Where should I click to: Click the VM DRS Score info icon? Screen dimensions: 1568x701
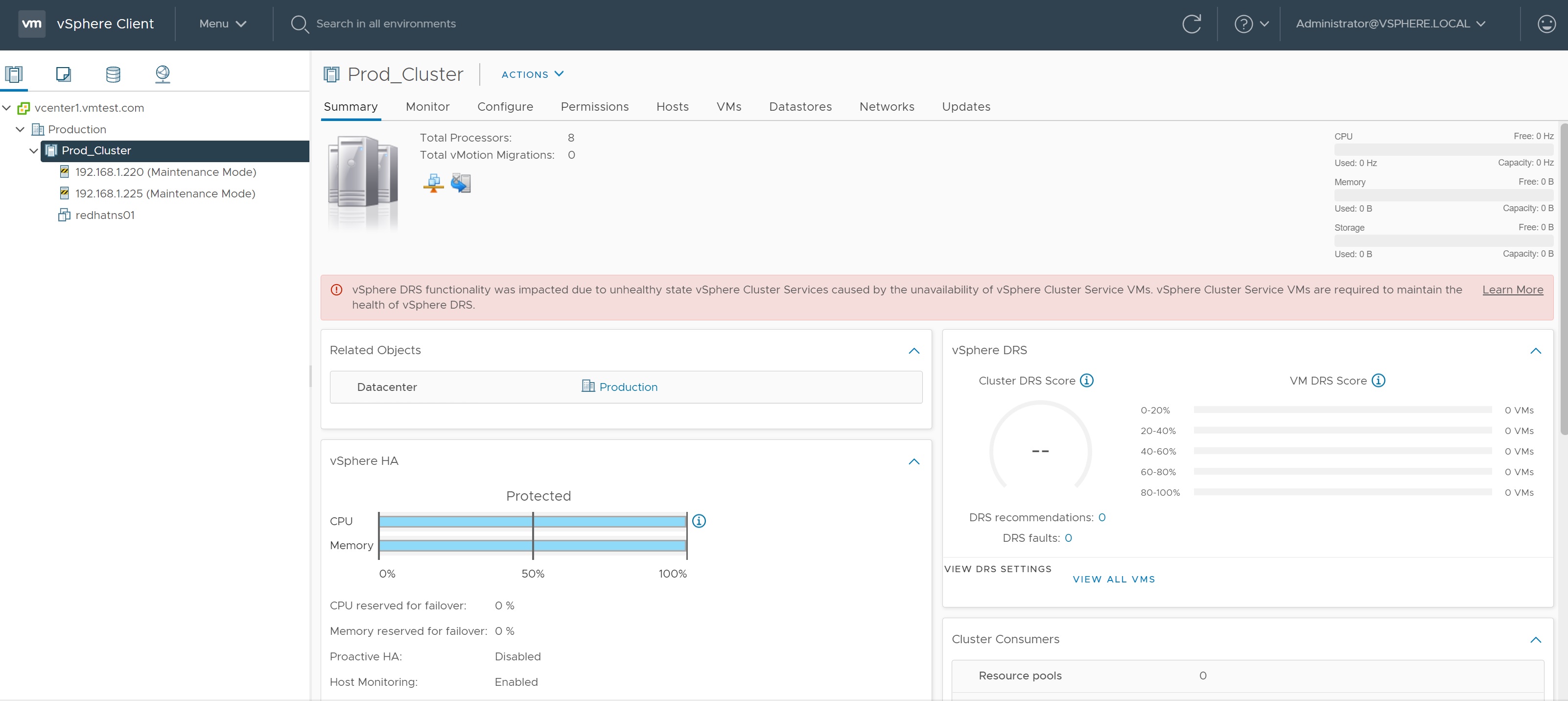[1378, 381]
